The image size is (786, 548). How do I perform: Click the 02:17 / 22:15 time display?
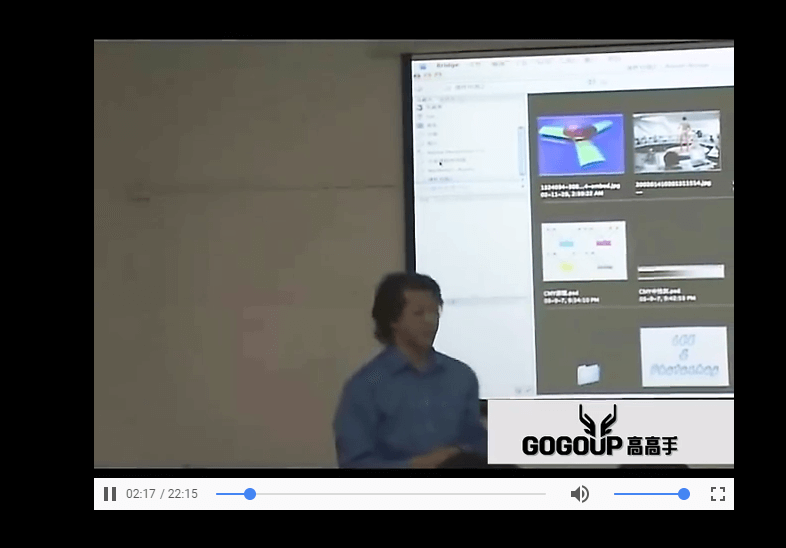point(162,494)
